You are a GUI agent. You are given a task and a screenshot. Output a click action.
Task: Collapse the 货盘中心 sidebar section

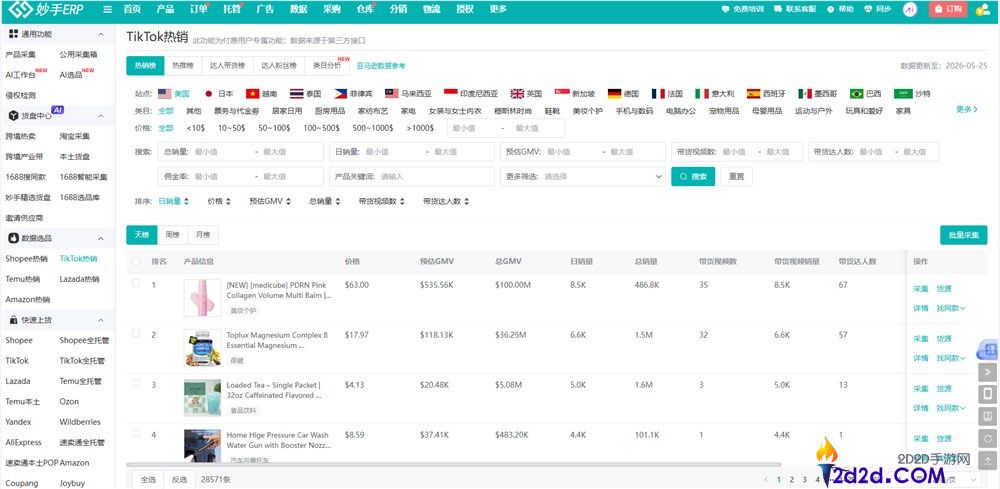tap(101, 116)
